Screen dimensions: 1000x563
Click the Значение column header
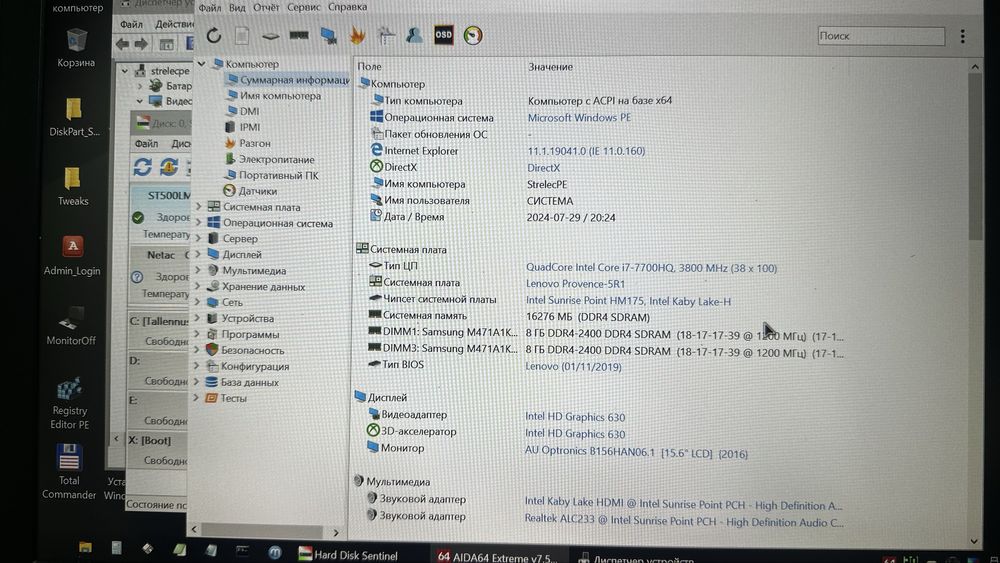coord(550,67)
